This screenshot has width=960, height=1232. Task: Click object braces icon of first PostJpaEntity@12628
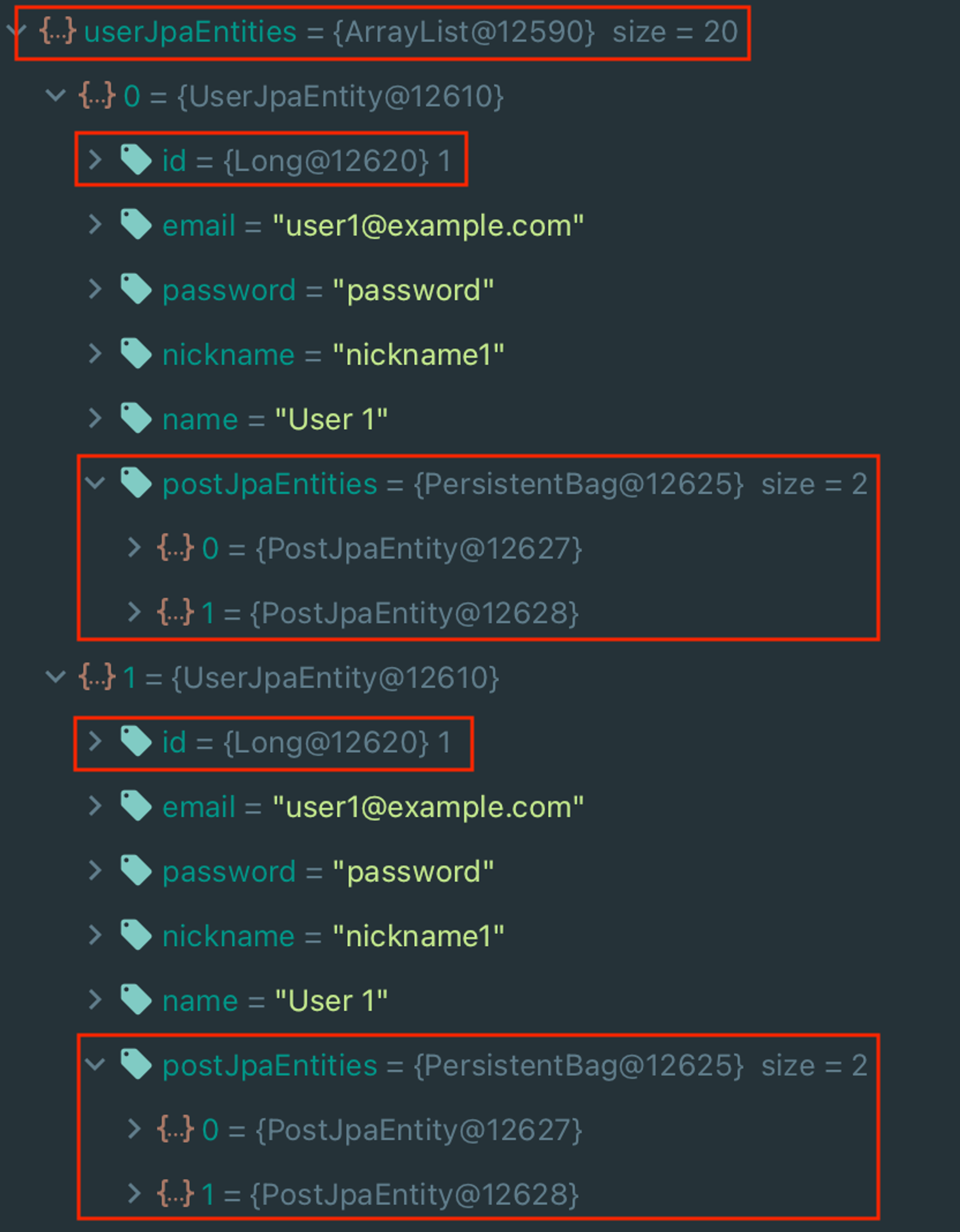(x=175, y=612)
